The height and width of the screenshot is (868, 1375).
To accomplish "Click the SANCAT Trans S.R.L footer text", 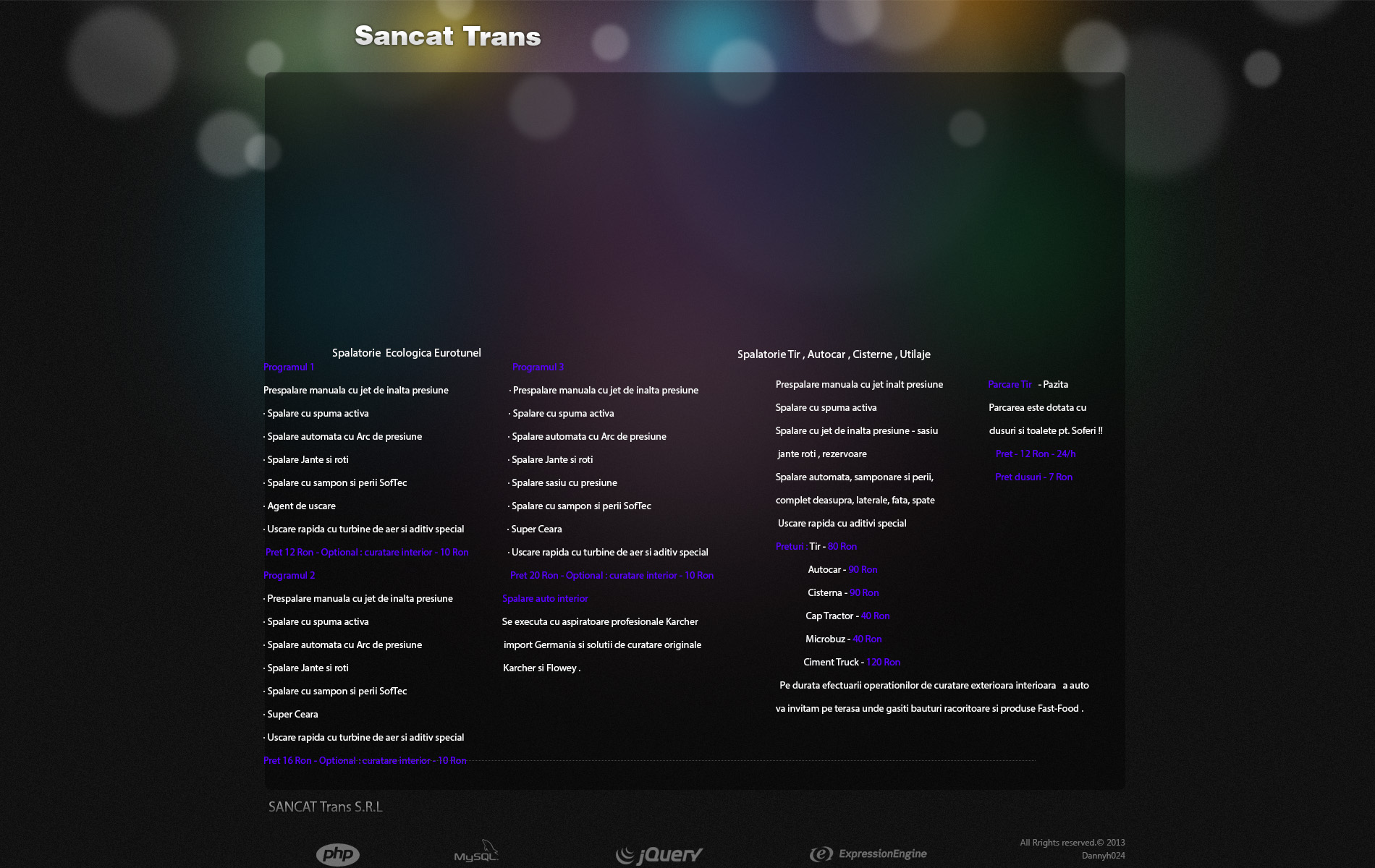I will click(x=325, y=807).
